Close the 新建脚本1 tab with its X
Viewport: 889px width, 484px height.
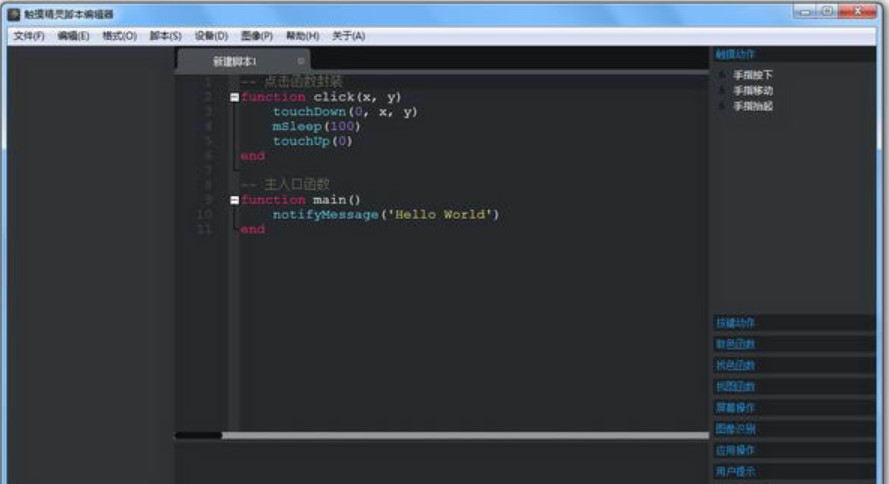[x=300, y=61]
